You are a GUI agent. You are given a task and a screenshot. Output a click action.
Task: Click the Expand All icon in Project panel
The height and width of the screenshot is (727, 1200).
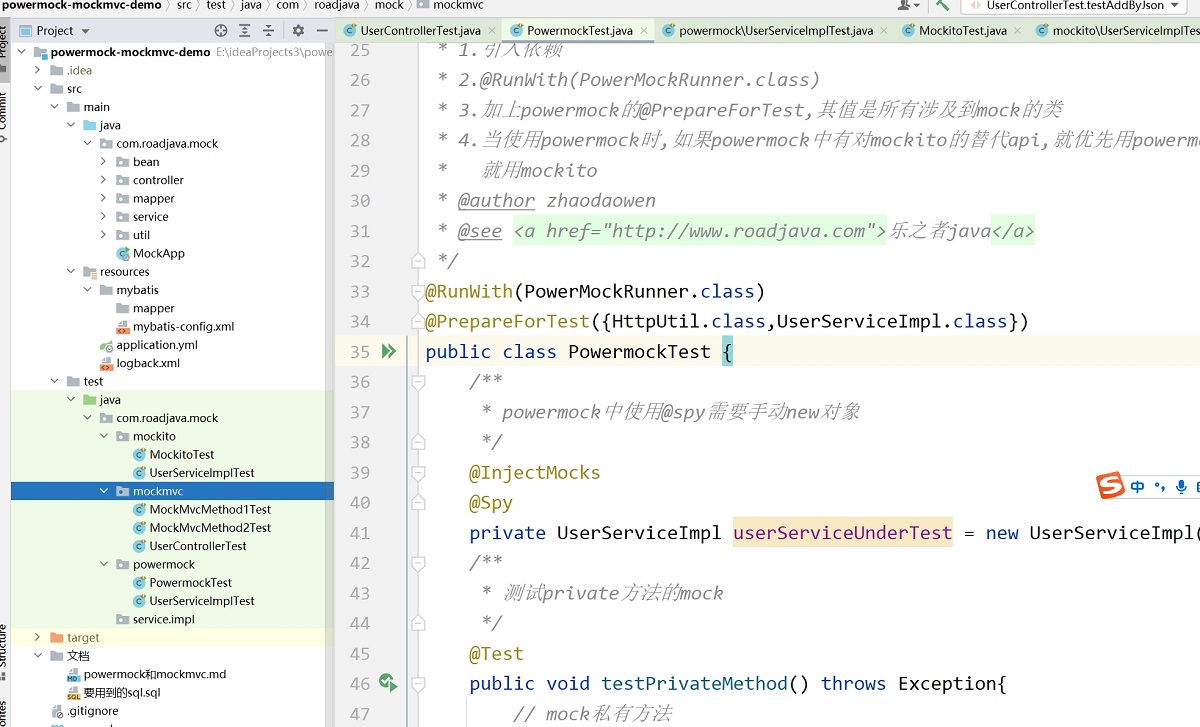coord(245,31)
